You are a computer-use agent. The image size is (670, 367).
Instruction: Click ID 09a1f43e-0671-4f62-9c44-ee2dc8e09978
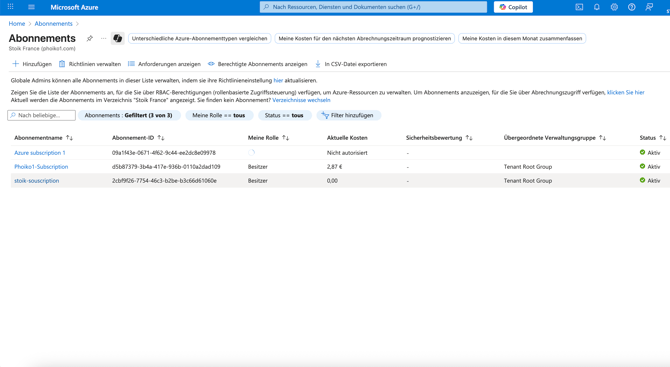[164, 153]
